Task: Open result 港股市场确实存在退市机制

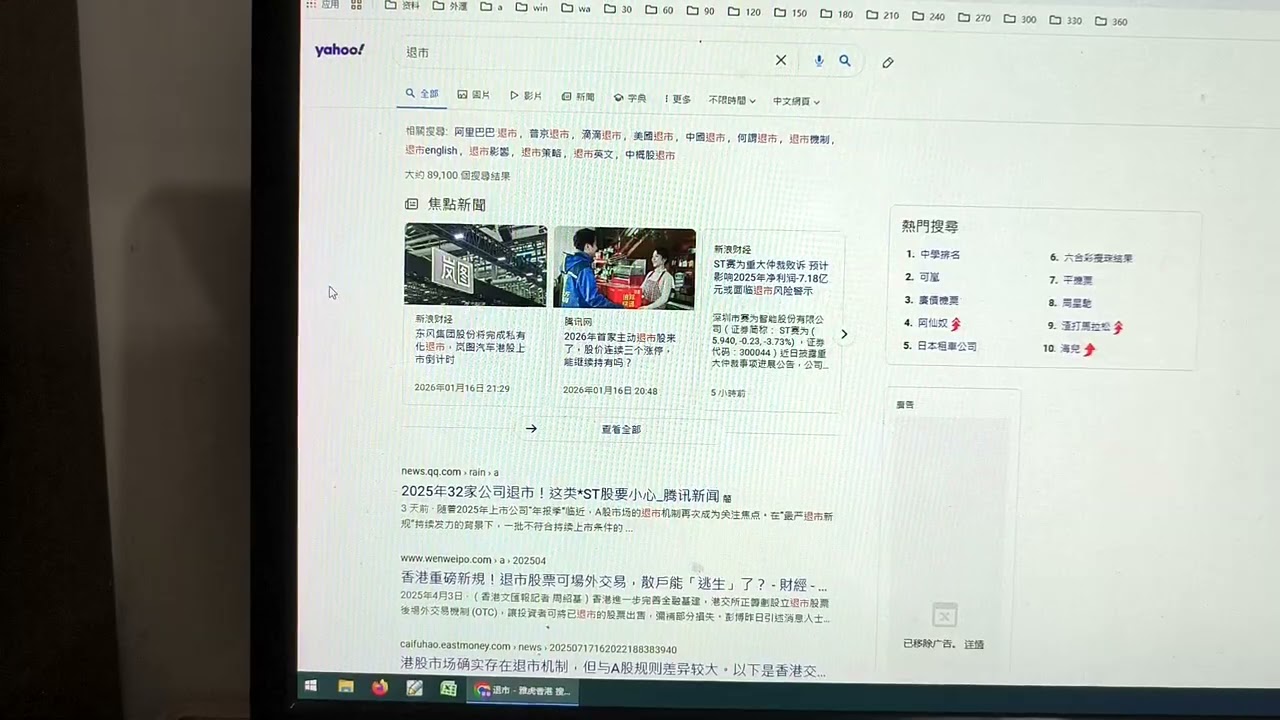Action: 613,667
